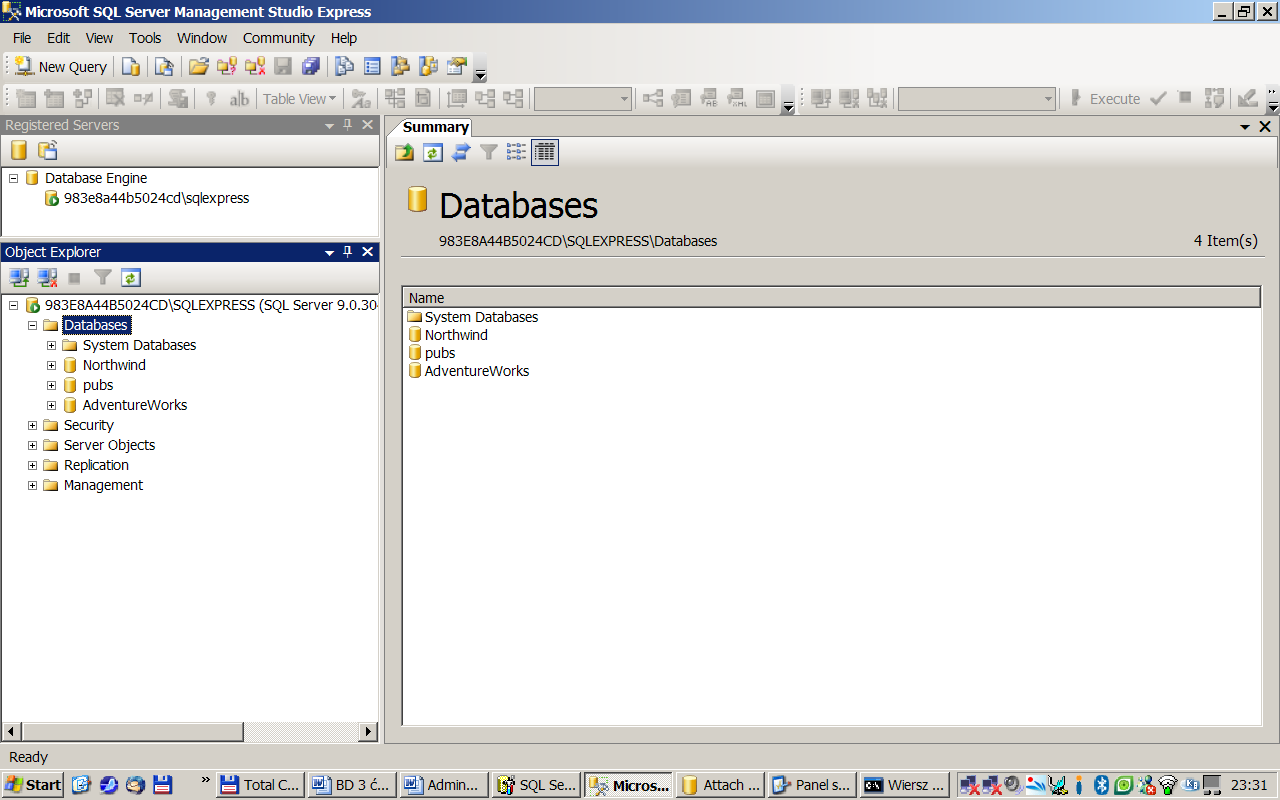
Task: Click the Object Explorer horizontal scrollbar
Action: click(x=189, y=732)
